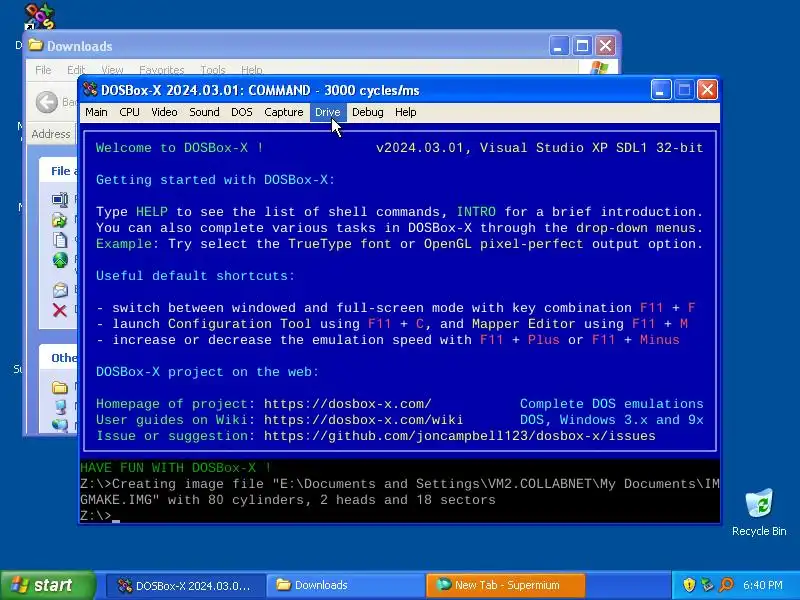Click the https://dosbox-x.com/ homepage URL
The image size is (800, 600).
(x=347, y=404)
